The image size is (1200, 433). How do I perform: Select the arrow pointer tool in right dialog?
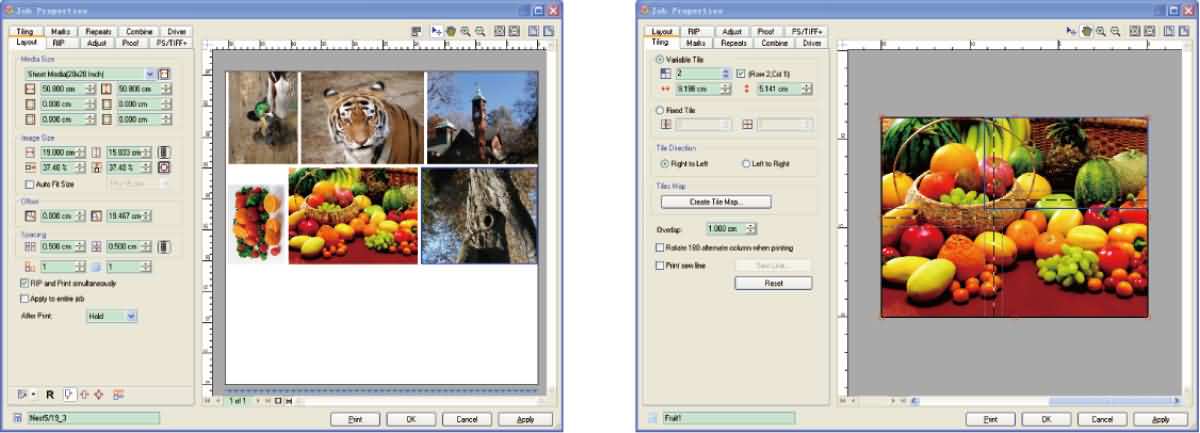coord(1071,32)
